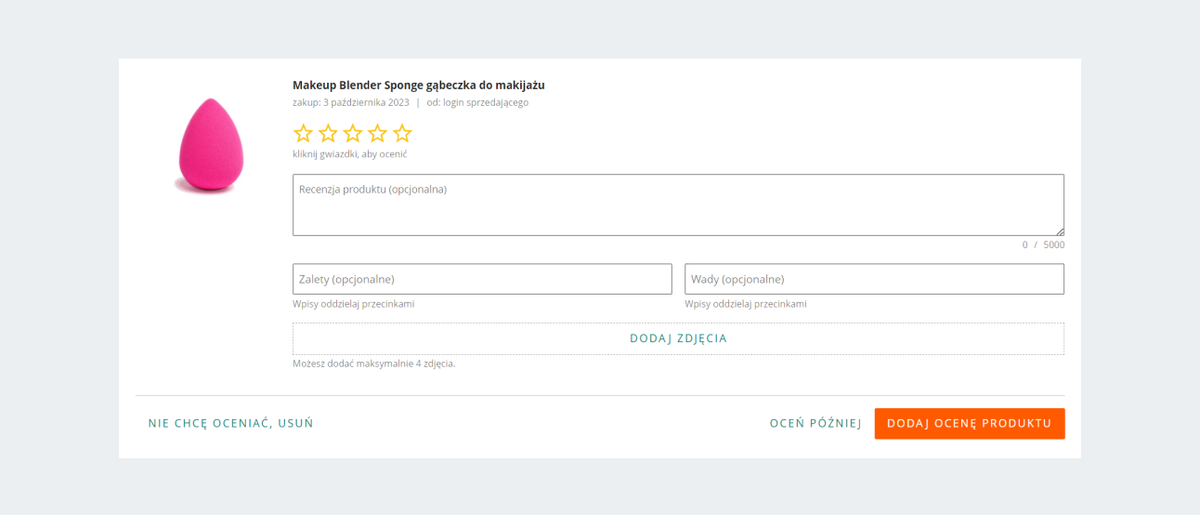Give a four-star rating
The width and height of the screenshot is (1200, 515).
pyautogui.click(x=377, y=133)
